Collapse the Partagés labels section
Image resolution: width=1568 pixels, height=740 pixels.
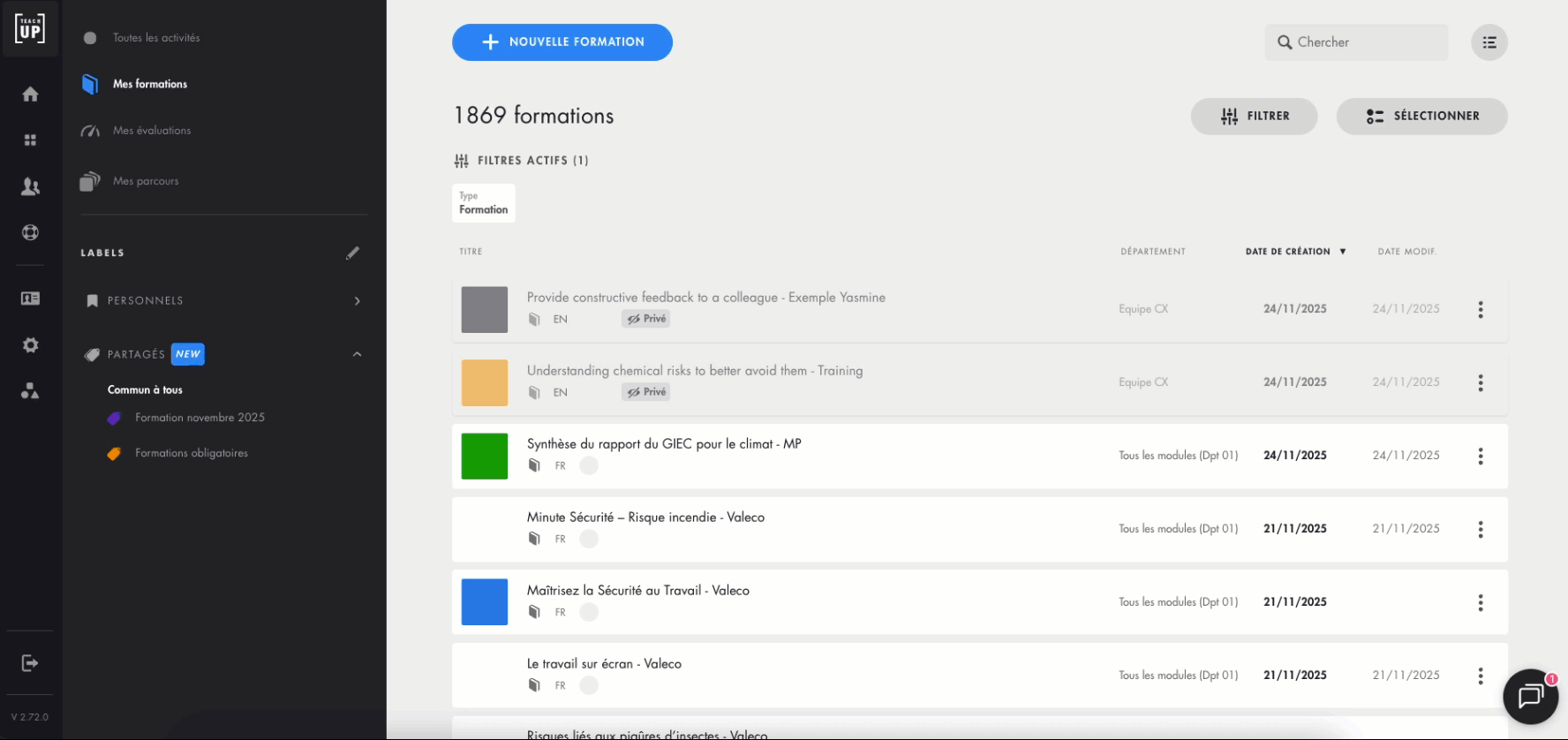pyautogui.click(x=357, y=354)
